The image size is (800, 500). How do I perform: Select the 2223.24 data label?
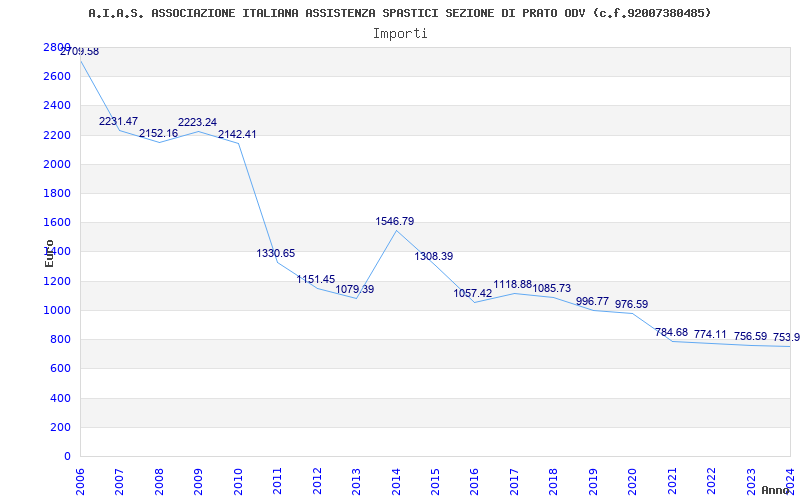(x=197, y=122)
